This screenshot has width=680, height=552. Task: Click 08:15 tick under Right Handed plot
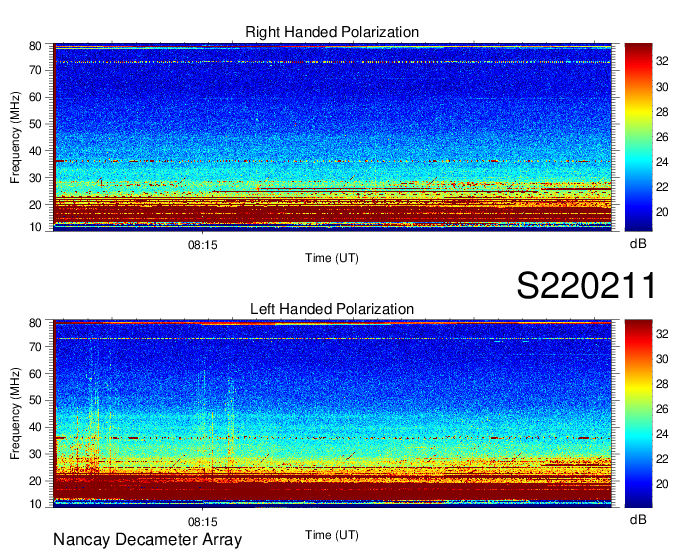pyautogui.click(x=203, y=245)
